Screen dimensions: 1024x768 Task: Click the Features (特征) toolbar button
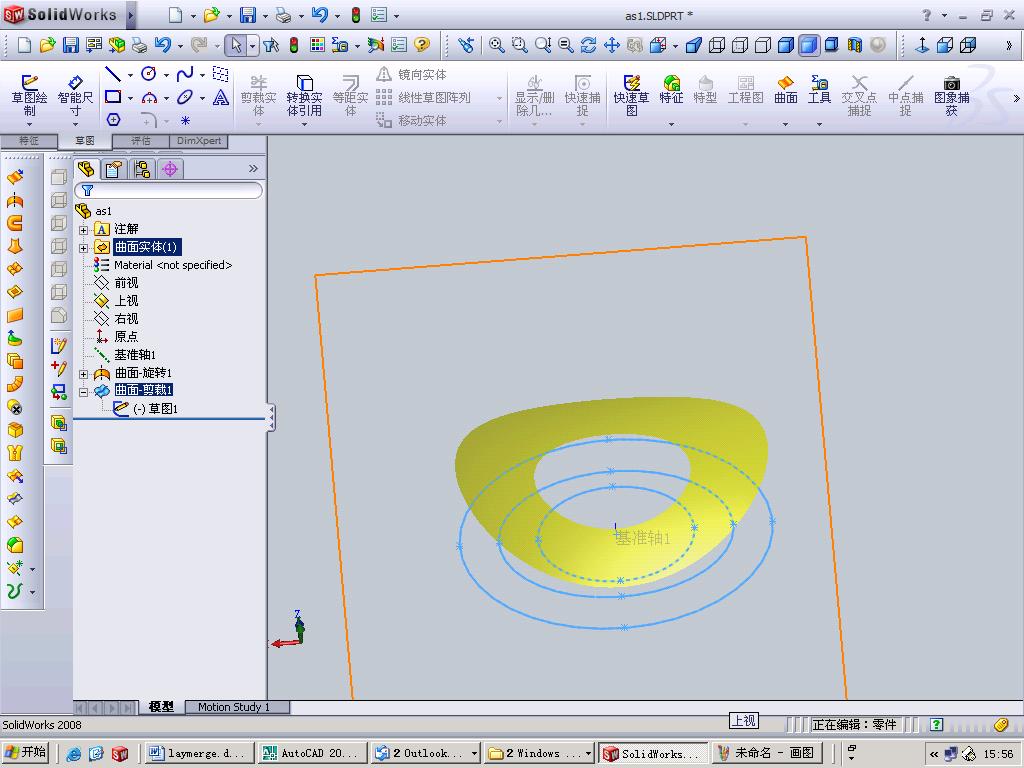pos(671,91)
